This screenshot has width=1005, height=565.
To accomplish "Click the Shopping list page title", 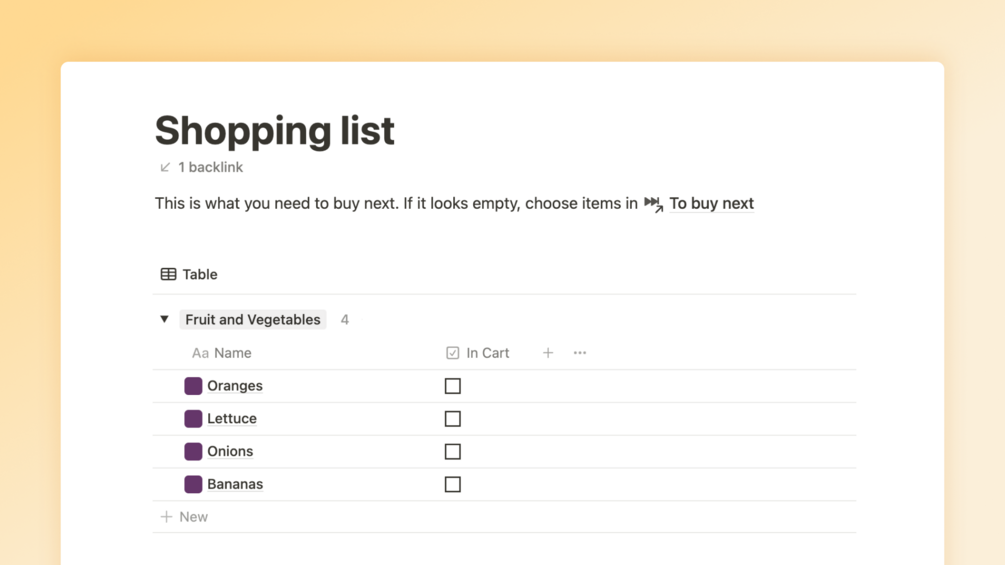I will [x=275, y=130].
